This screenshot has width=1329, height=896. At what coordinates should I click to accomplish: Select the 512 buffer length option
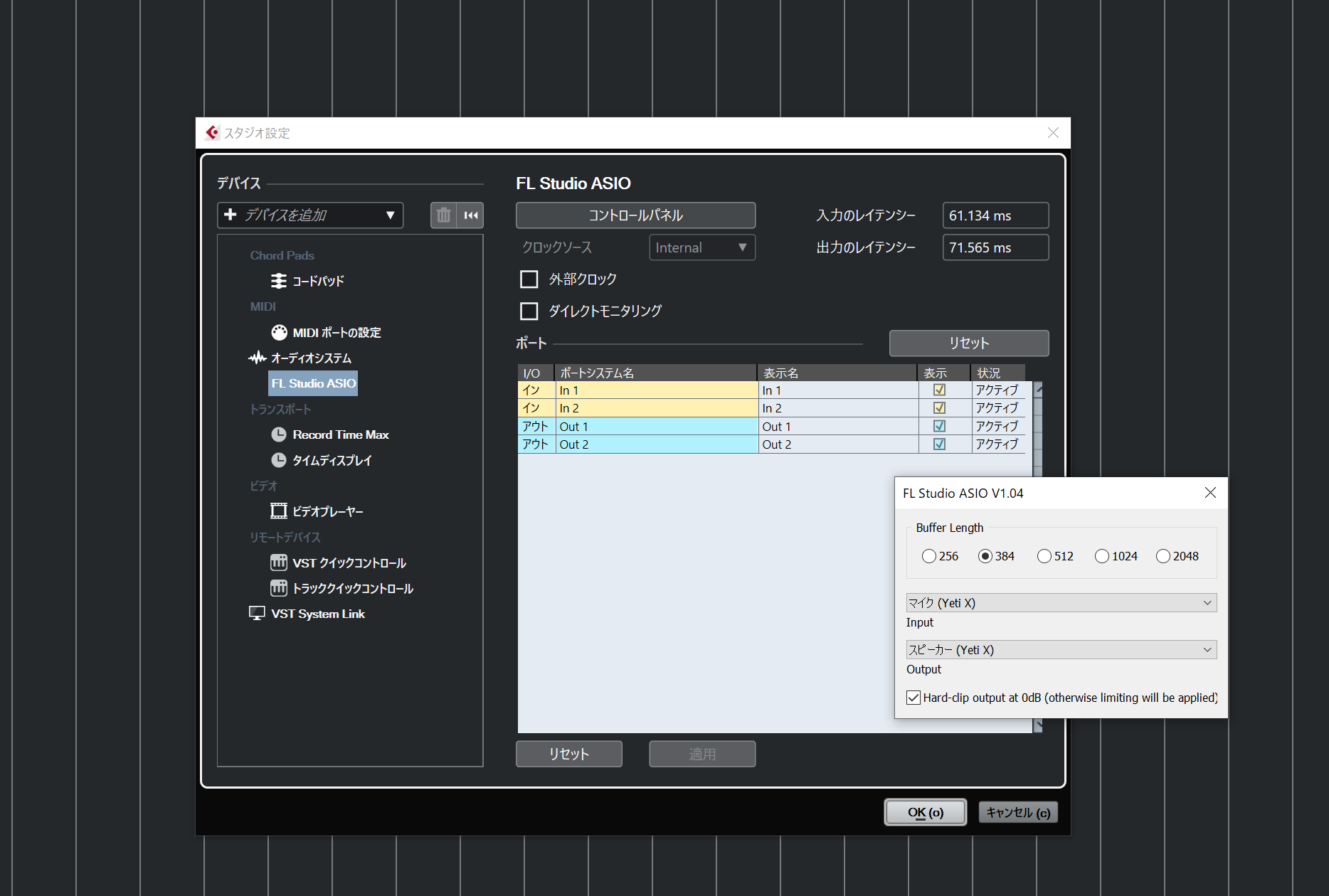(x=1044, y=556)
